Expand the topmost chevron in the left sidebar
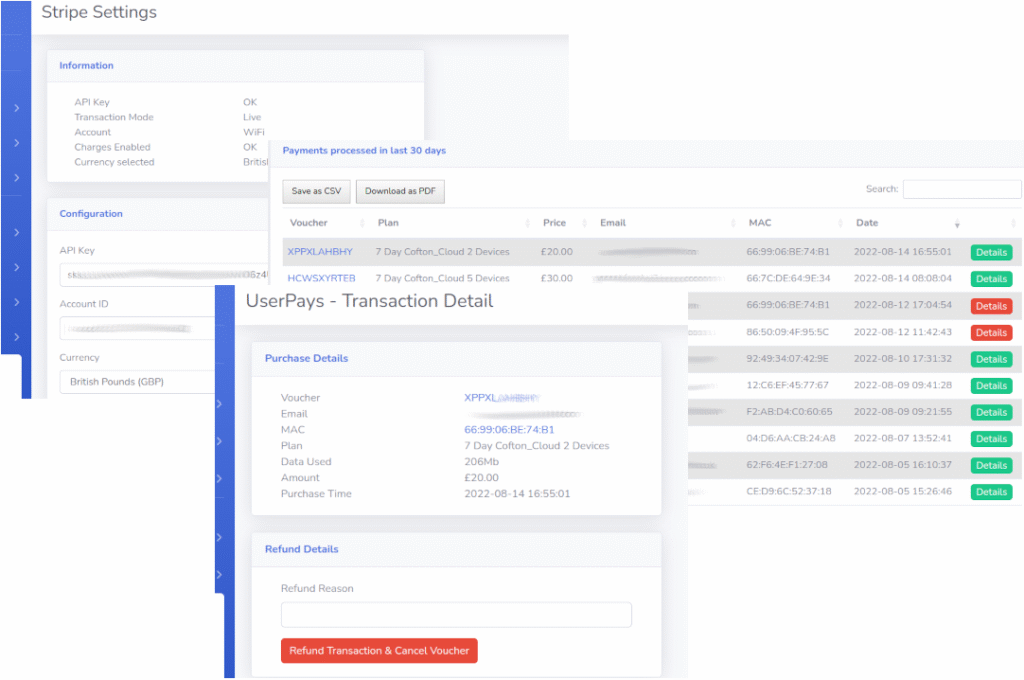 16,108
